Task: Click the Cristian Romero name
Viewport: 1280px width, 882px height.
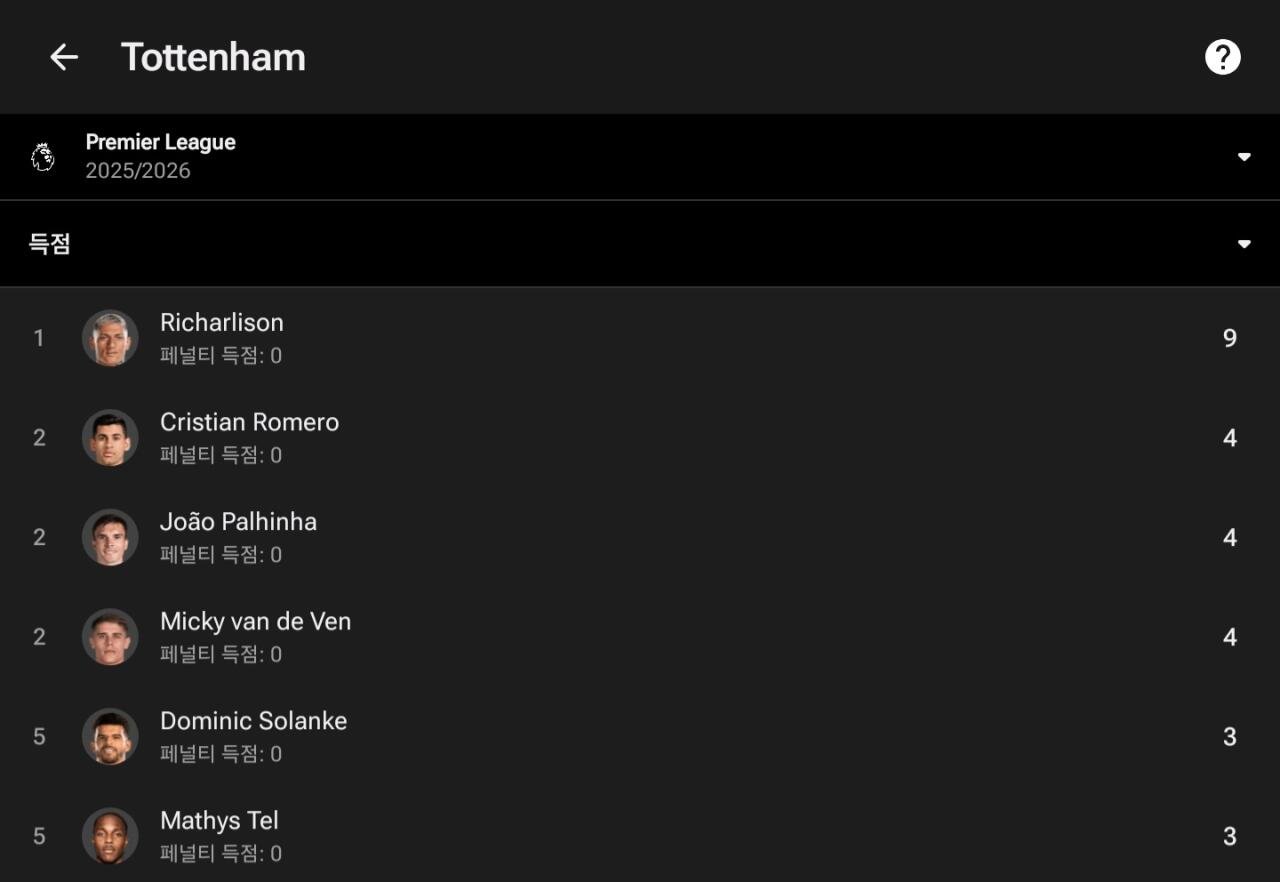Action: pos(249,422)
